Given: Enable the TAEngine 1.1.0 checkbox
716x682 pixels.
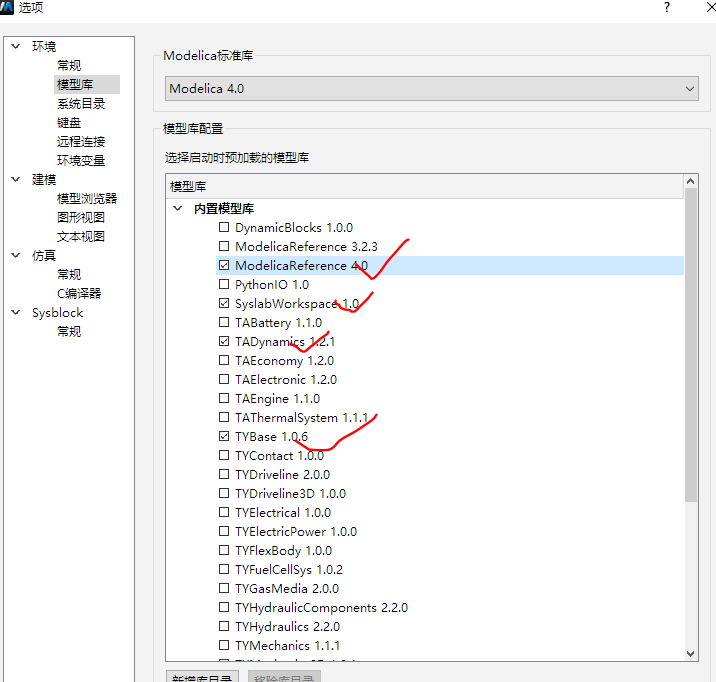Looking at the screenshot, I should pyautogui.click(x=224, y=398).
